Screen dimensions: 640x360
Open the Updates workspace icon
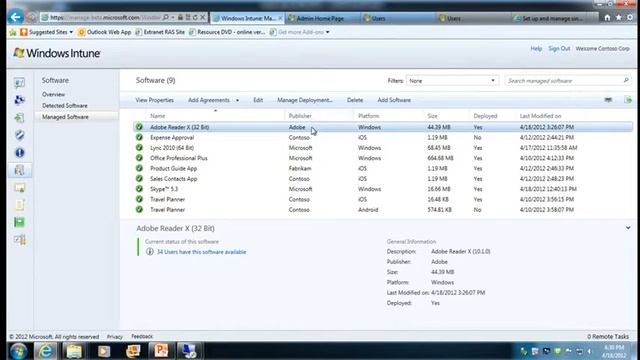tap(19, 118)
